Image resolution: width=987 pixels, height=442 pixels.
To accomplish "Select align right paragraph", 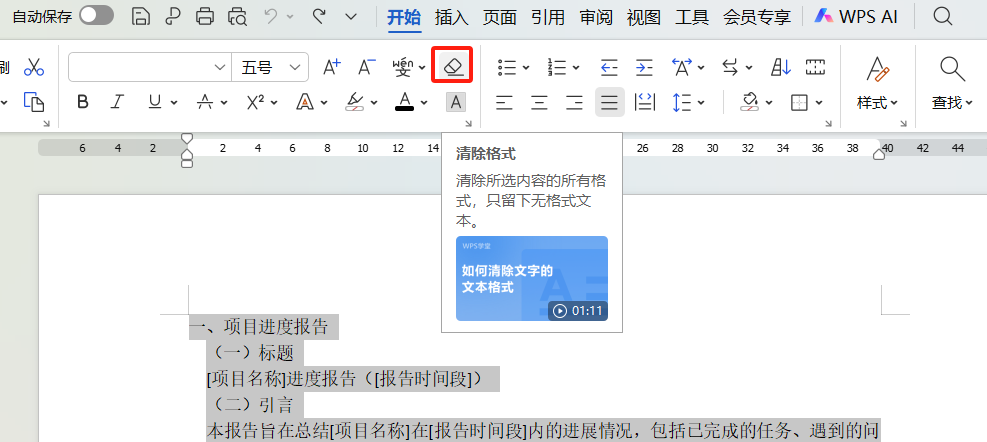I will tap(574, 102).
